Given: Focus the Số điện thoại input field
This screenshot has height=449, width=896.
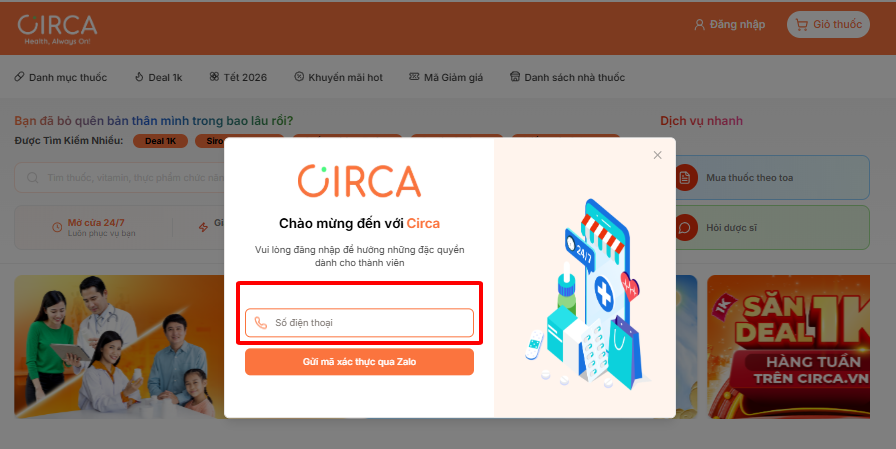Looking at the screenshot, I should (x=359, y=323).
